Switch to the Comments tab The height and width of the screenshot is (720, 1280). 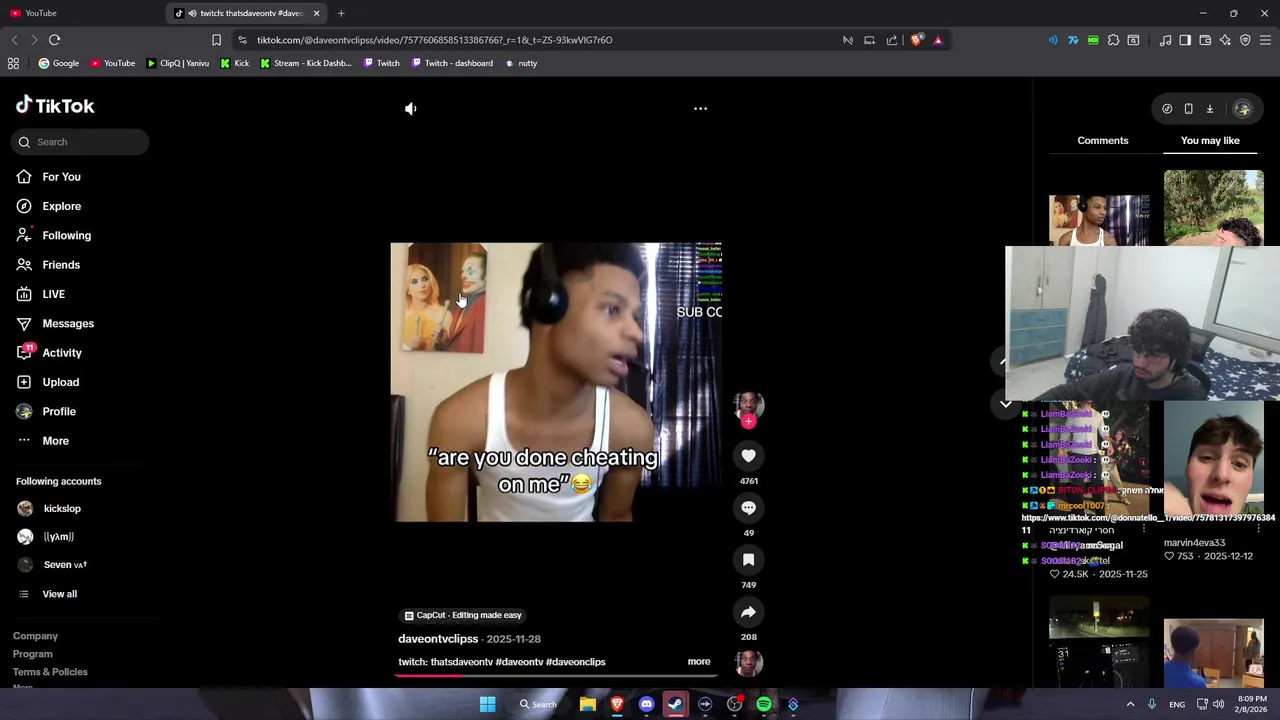point(1102,141)
